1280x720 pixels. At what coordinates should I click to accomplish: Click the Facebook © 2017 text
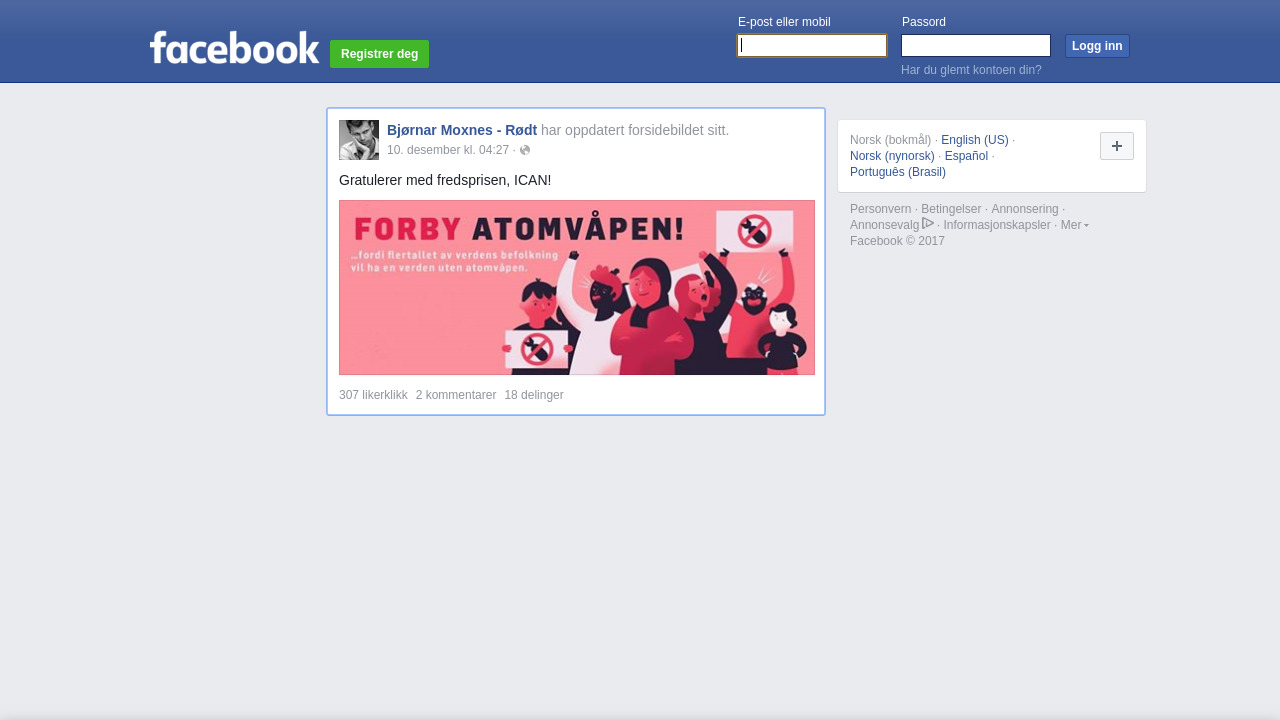(x=897, y=241)
